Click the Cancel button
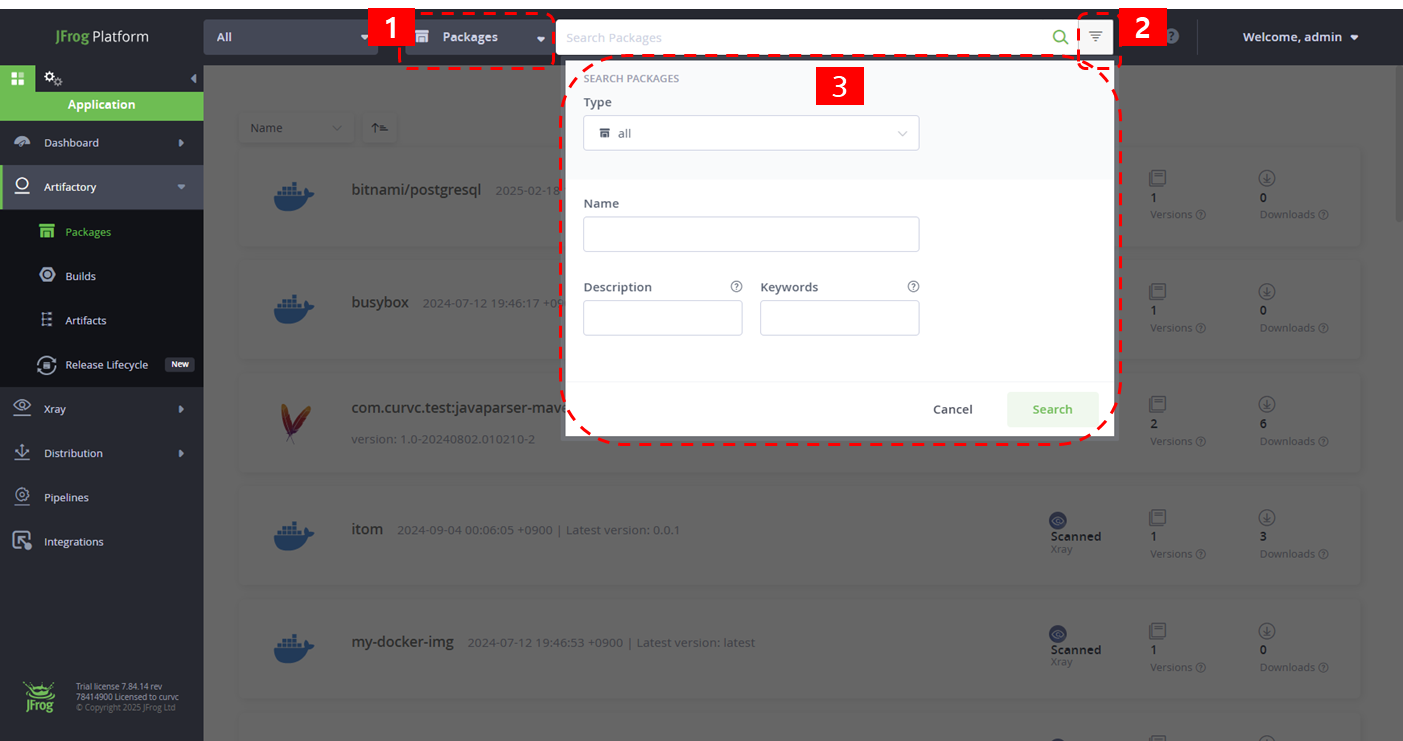This screenshot has height=741, width=1403. coord(952,409)
